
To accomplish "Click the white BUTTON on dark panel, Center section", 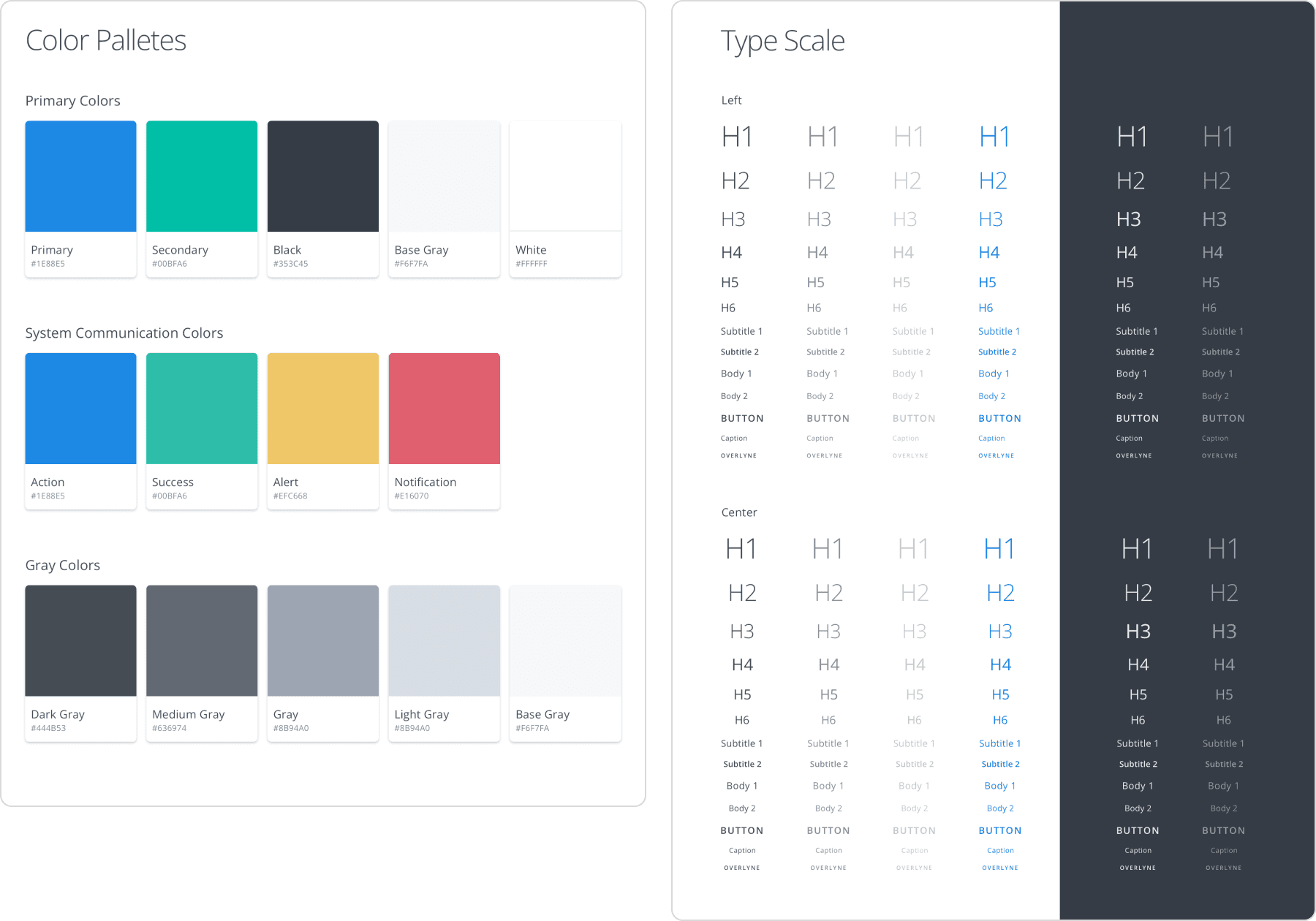I will point(1138,830).
